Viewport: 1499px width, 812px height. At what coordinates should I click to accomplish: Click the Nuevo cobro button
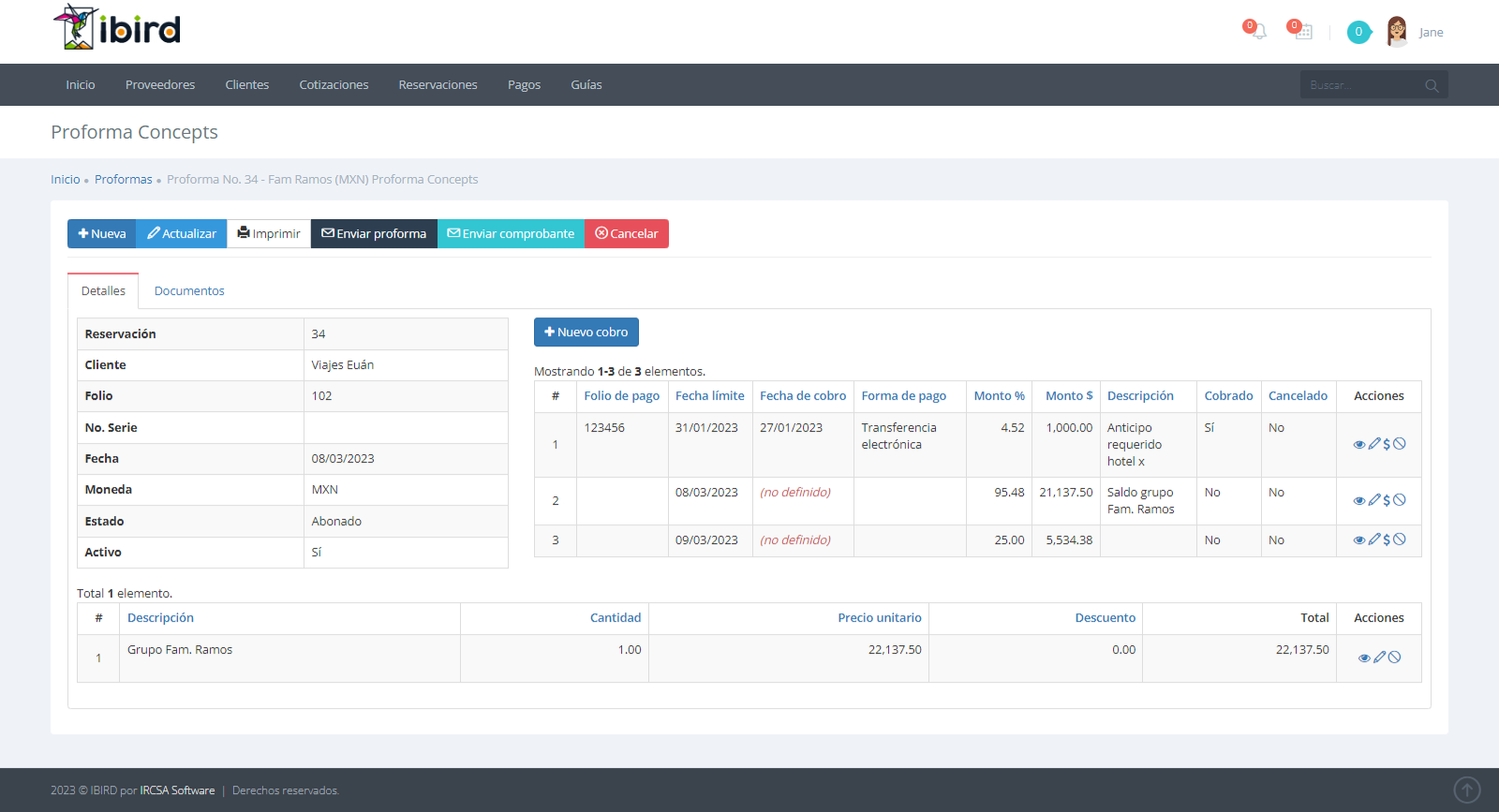[x=586, y=332]
